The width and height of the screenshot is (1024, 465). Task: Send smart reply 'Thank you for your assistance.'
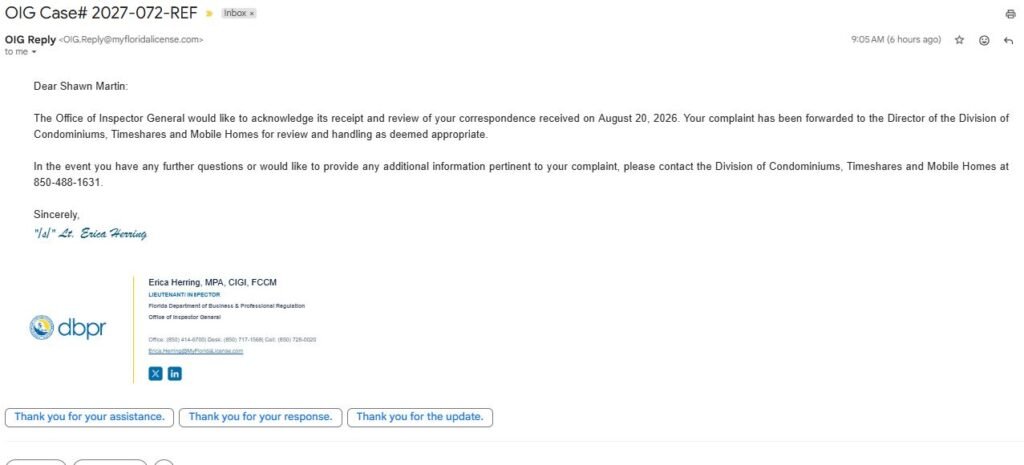89,417
